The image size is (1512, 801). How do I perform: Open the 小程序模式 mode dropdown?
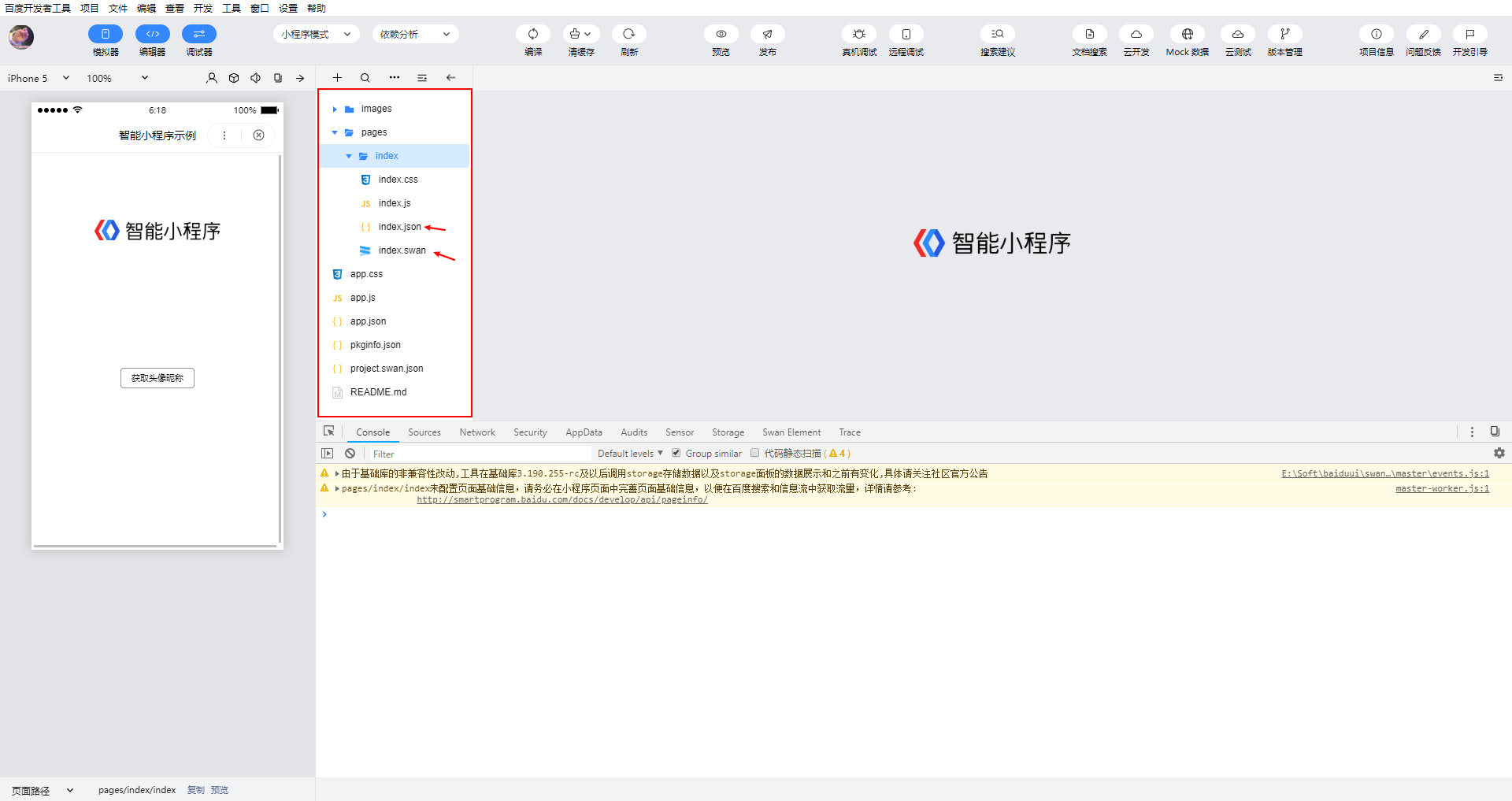[317, 34]
